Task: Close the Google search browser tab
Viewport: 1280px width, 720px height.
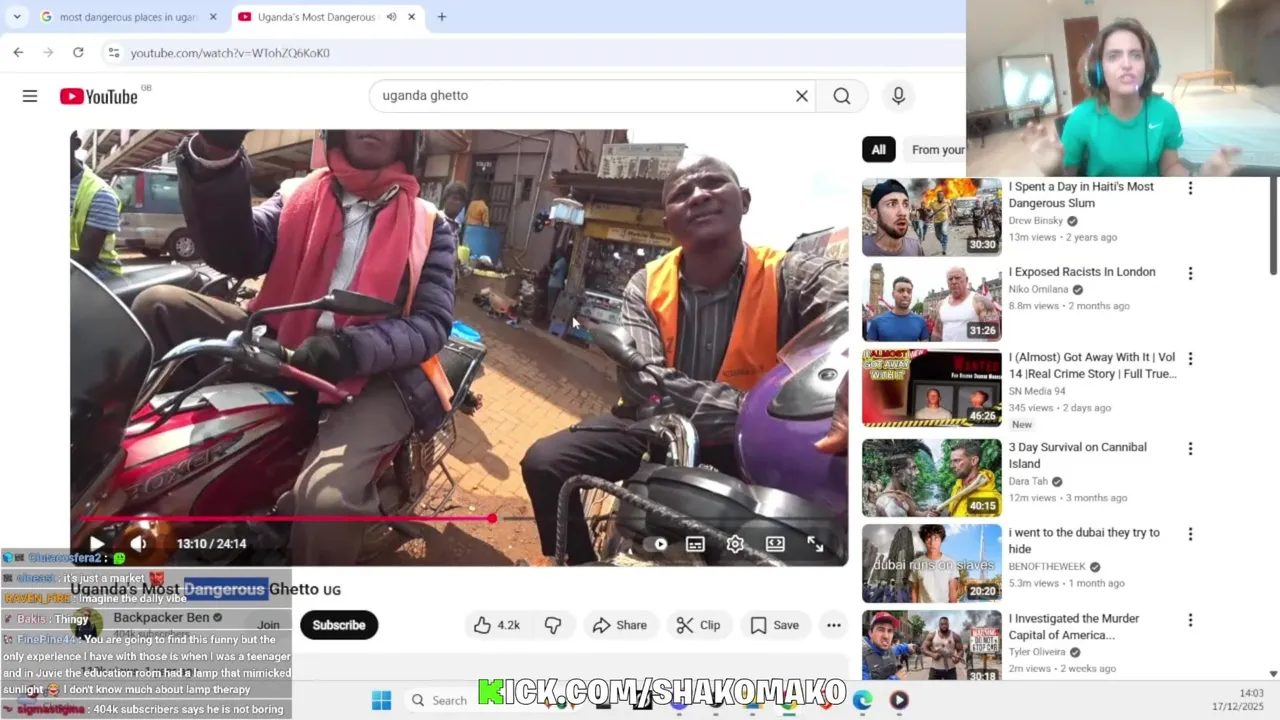Action: click(x=213, y=17)
